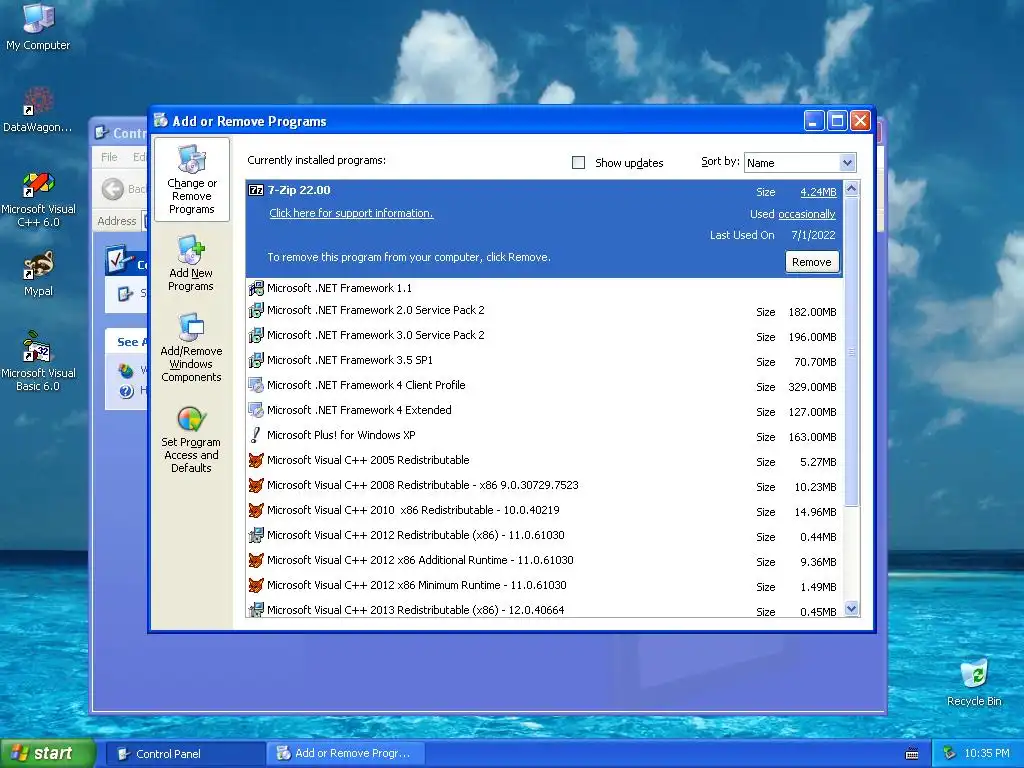Click the Visual C++ 2008 Redistributable icon
Screen dimensions: 1024x768
point(256,485)
